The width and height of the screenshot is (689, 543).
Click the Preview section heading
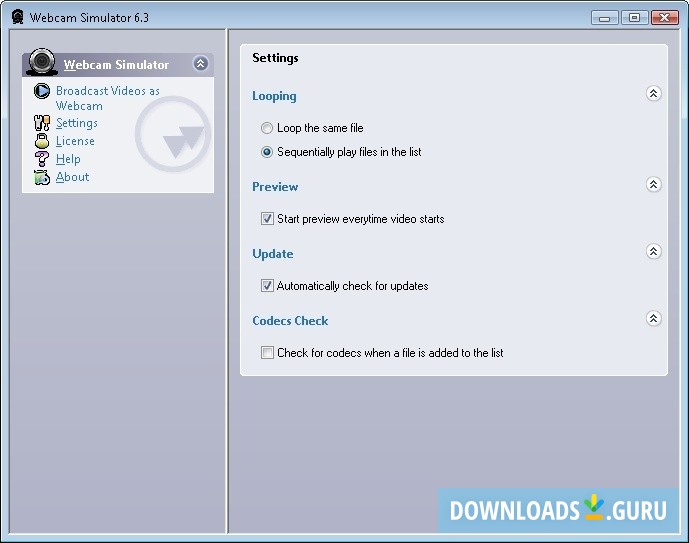[275, 187]
